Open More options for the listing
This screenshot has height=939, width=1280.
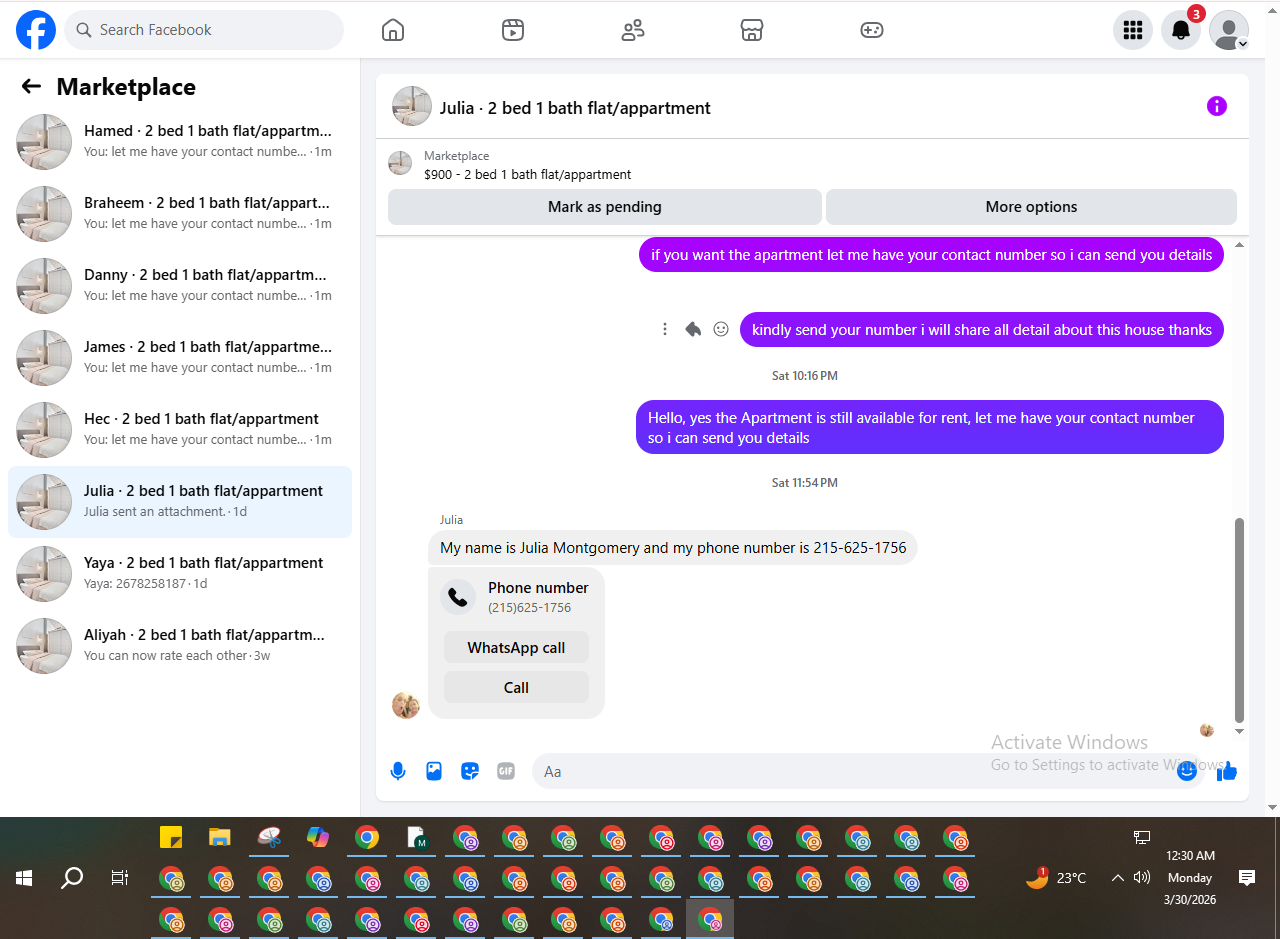pyautogui.click(x=1031, y=207)
